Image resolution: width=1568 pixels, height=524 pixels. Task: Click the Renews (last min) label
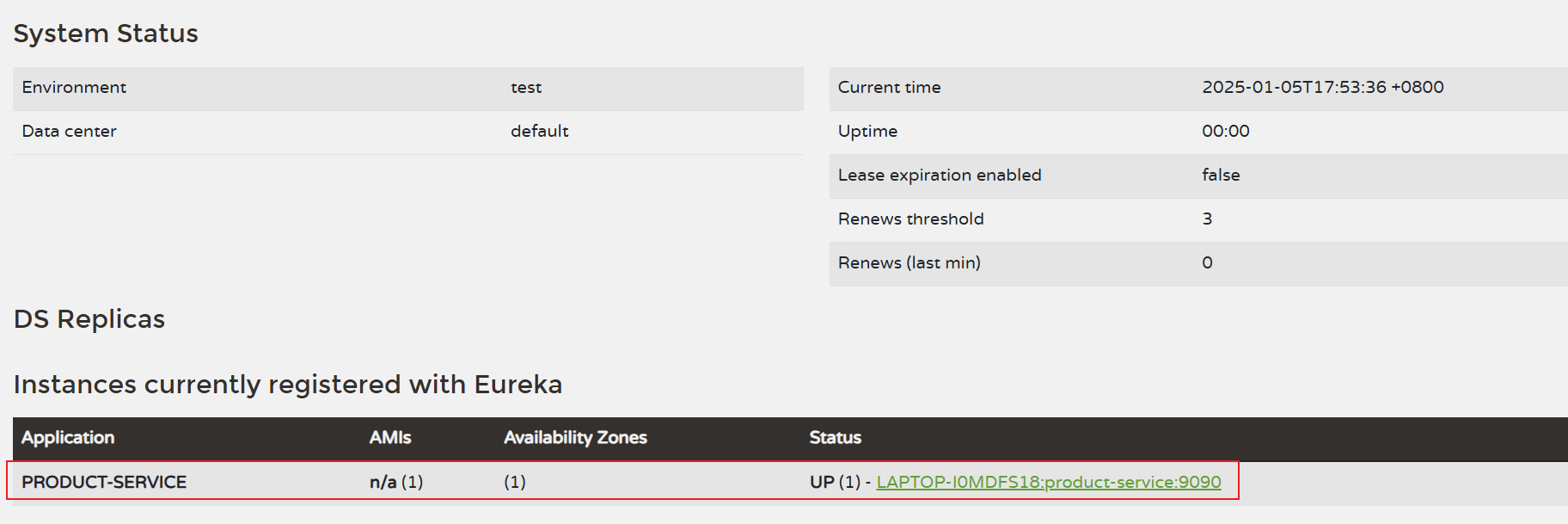[909, 263]
